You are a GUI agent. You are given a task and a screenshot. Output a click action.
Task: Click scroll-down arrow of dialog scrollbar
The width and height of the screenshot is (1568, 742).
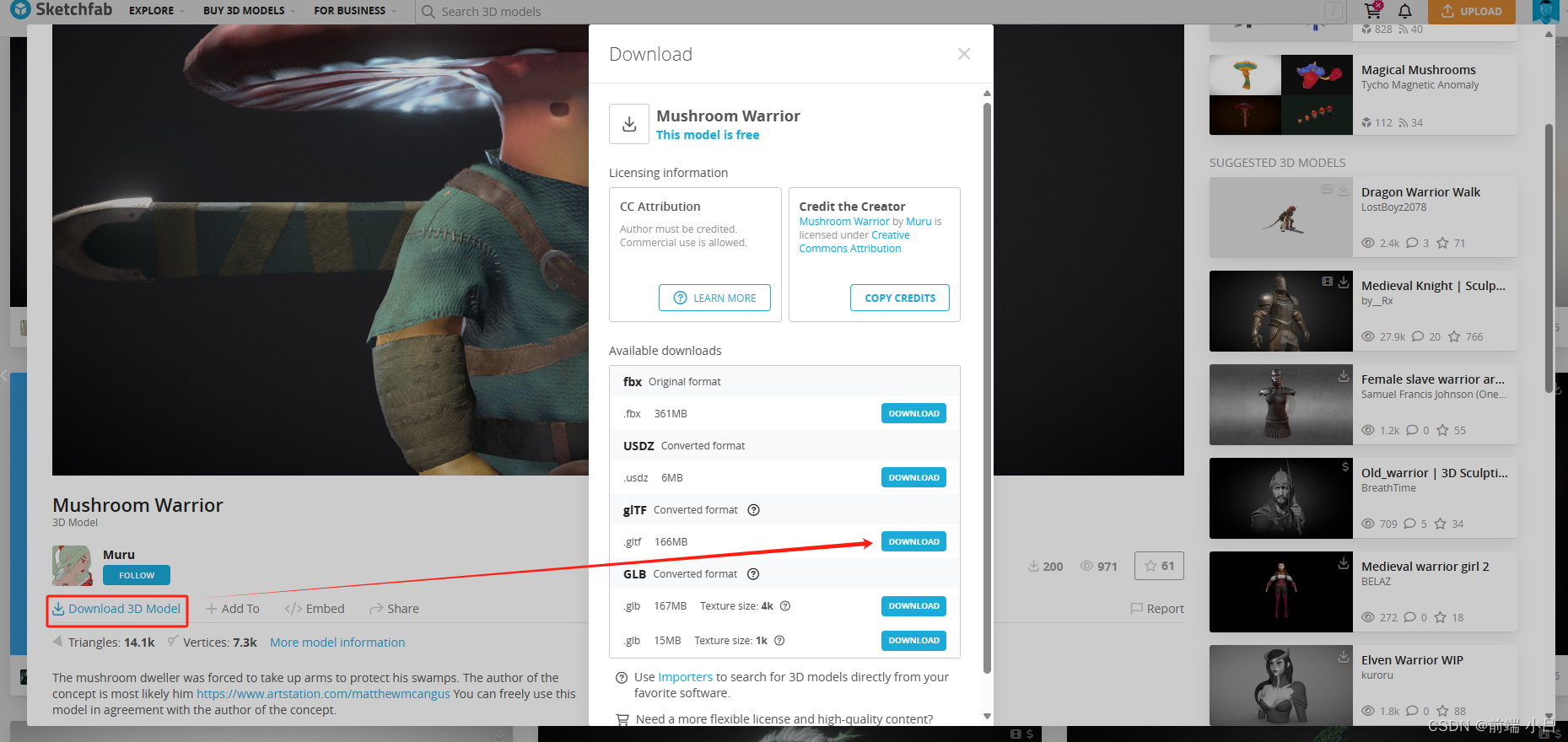coord(987,717)
